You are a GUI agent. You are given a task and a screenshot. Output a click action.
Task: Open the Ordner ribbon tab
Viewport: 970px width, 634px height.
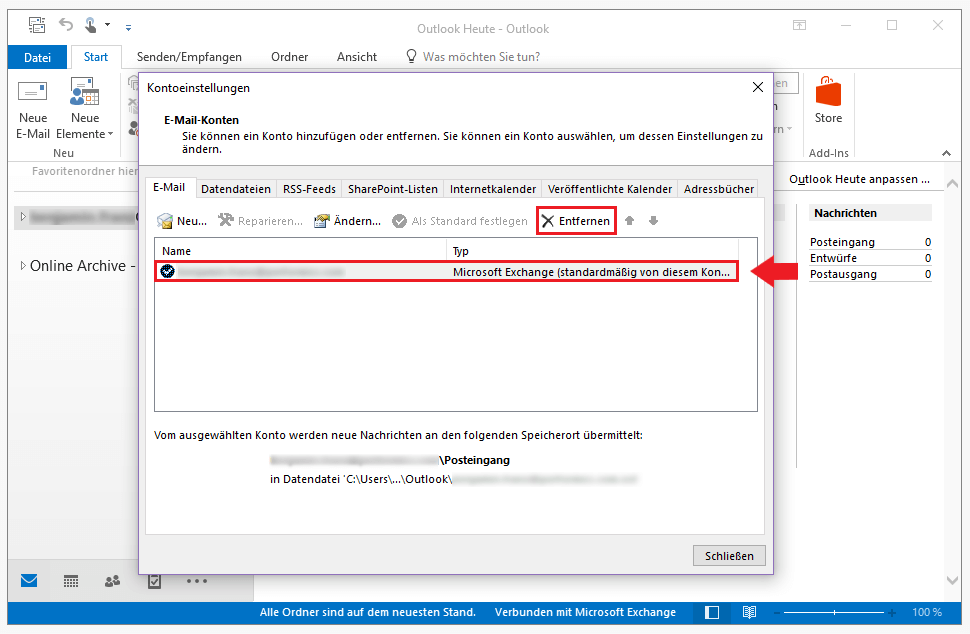[x=290, y=57]
